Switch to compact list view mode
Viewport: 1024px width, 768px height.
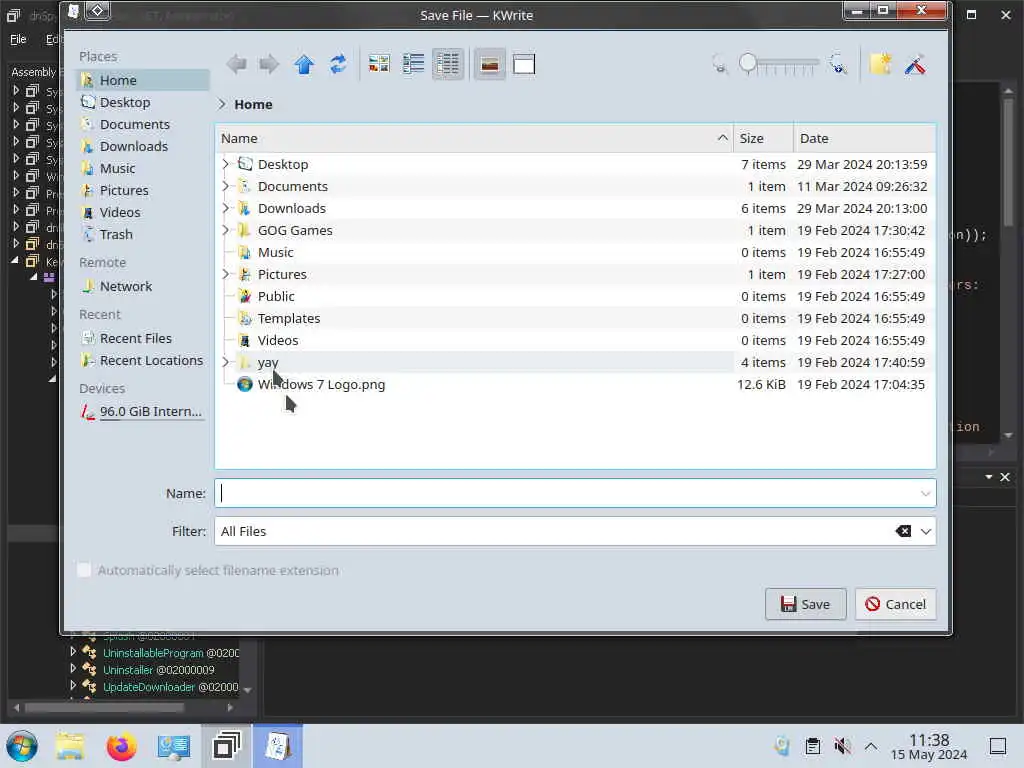413,64
